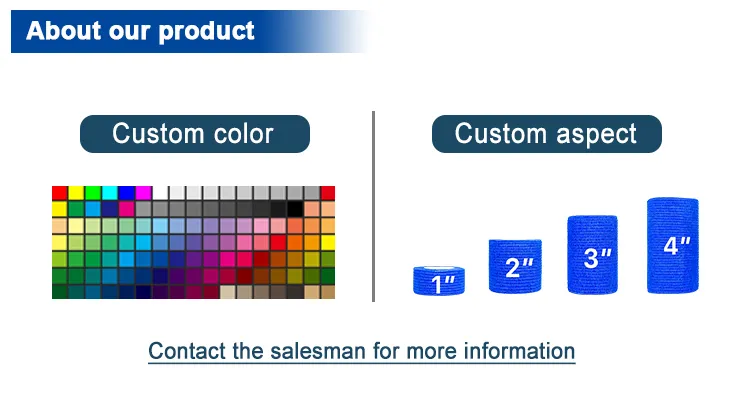Image resolution: width=750 pixels, height=400 pixels.
Task: Select the dark swatch left of black
Action: 278,209
